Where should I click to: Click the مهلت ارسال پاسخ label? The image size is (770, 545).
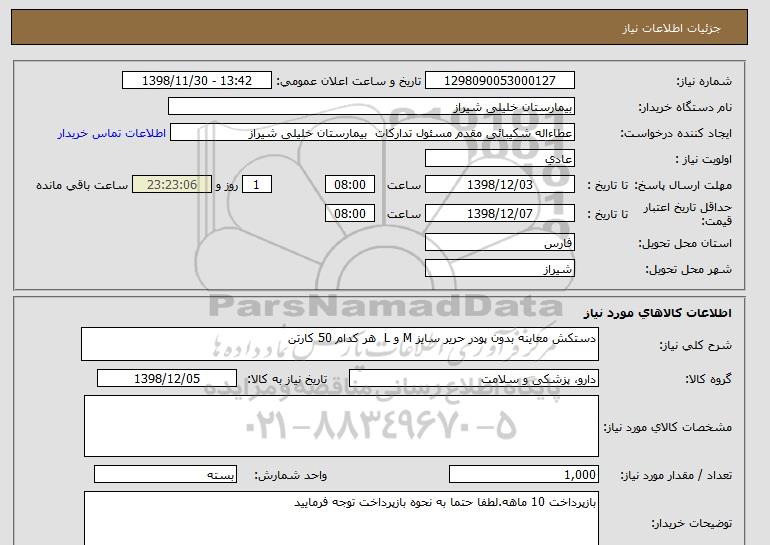[683, 185]
